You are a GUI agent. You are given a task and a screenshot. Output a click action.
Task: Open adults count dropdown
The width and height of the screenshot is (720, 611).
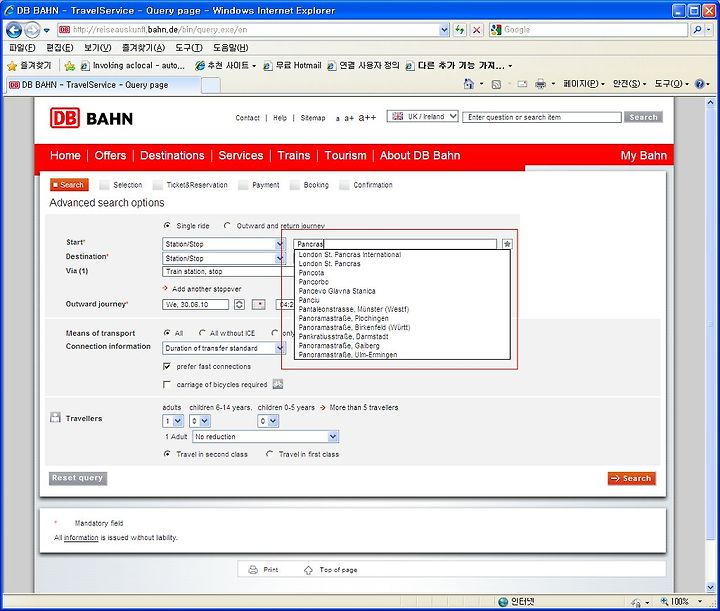173,421
